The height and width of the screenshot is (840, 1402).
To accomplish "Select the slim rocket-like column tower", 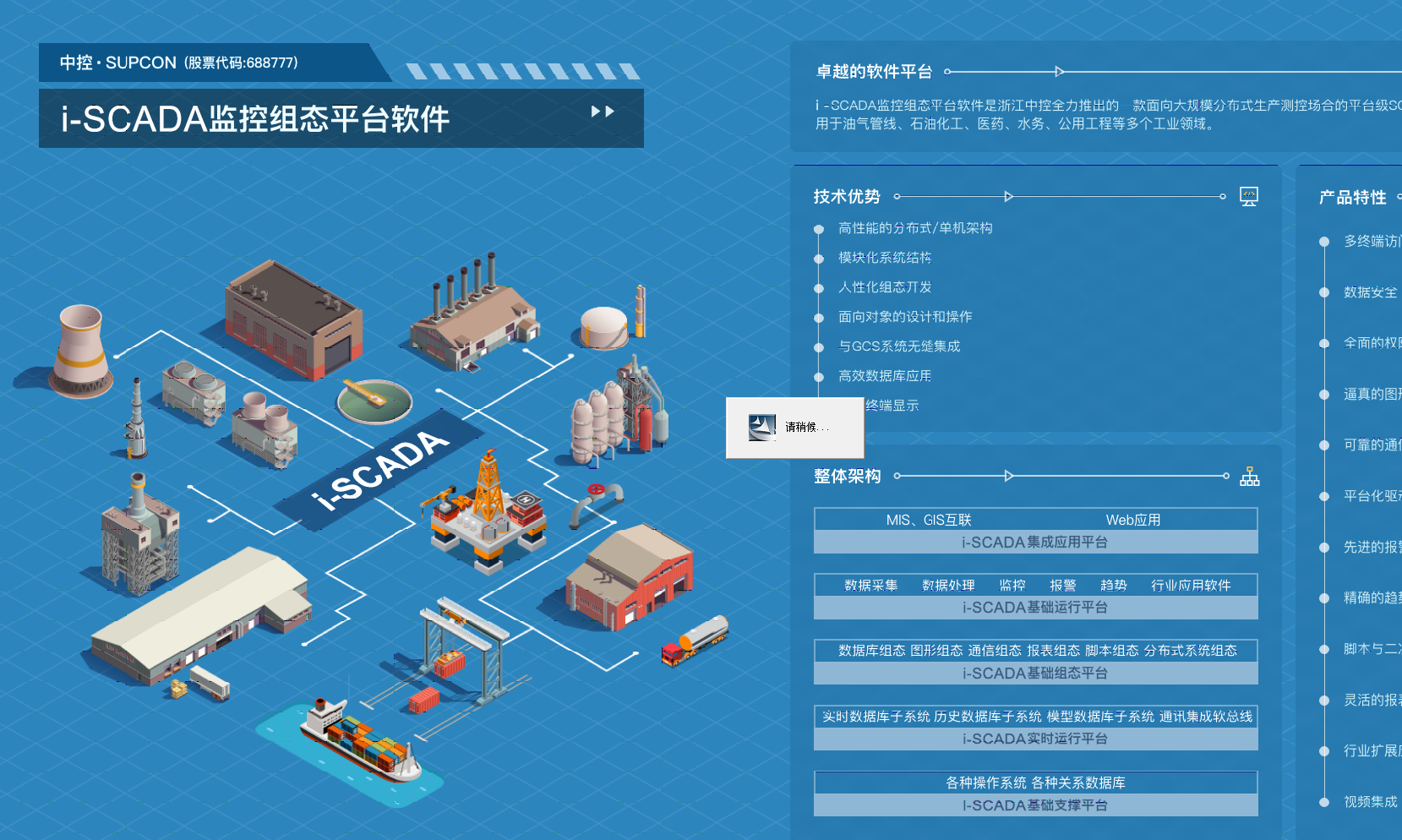I will point(135,418).
